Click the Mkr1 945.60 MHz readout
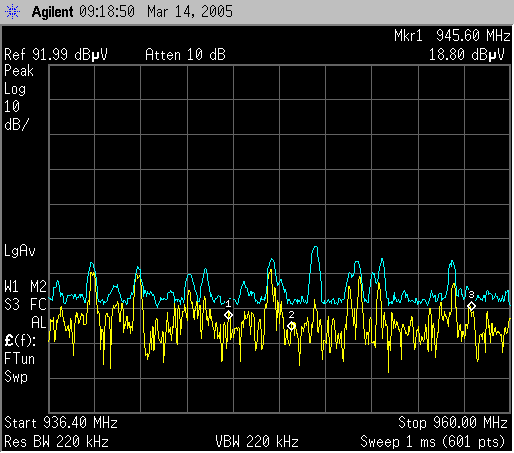The image size is (514, 453). click(x=452, y=35)
